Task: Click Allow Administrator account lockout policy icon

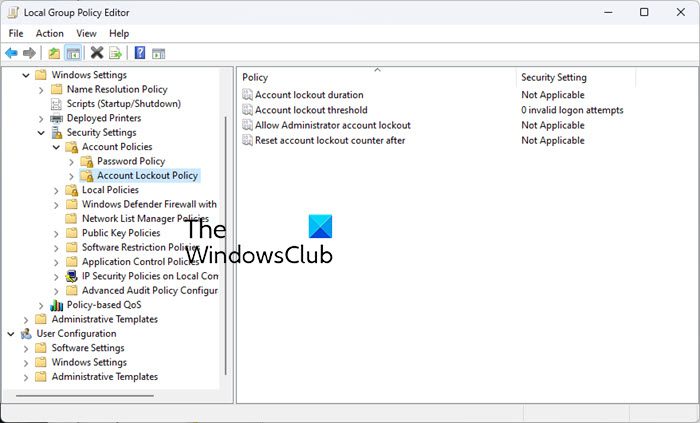Action: click(x=247, y=125)
